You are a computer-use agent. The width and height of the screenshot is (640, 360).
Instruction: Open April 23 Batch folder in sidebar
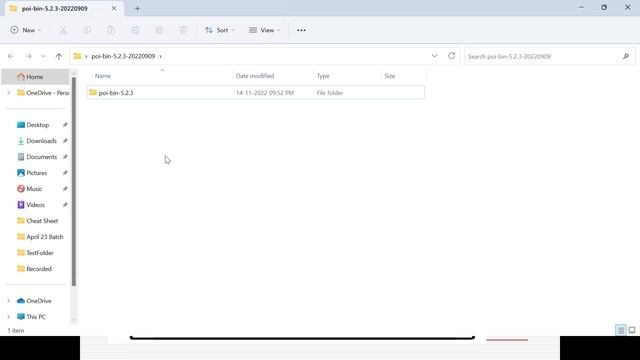click(40, 237)
